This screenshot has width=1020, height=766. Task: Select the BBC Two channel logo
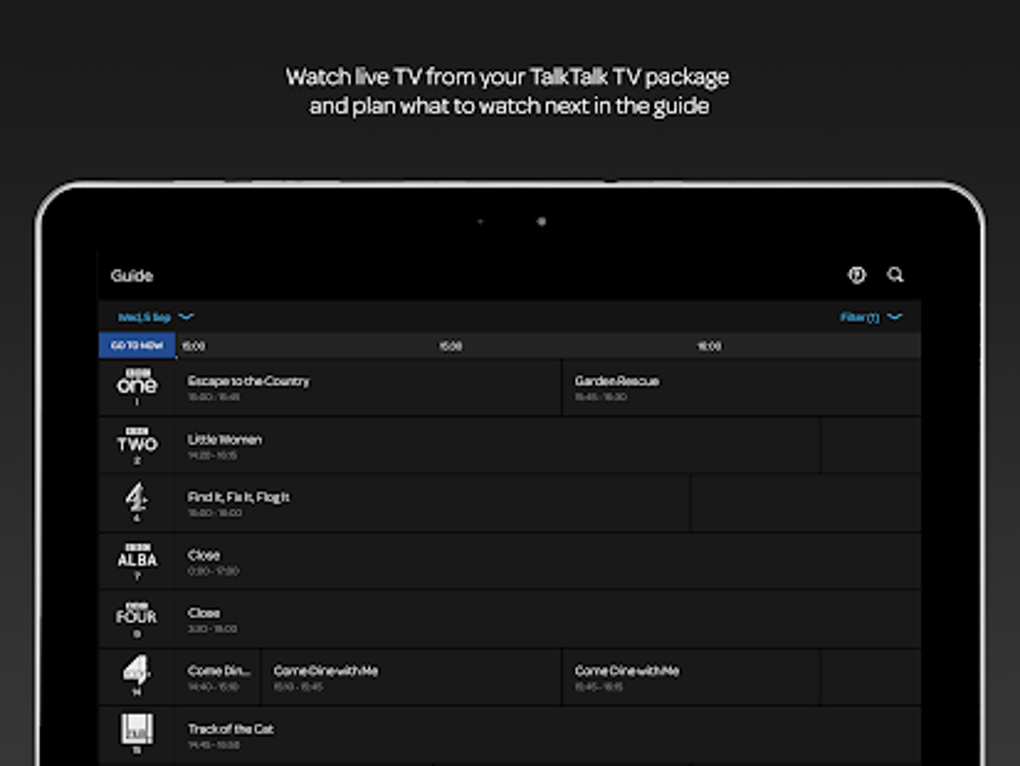[137, 444]
